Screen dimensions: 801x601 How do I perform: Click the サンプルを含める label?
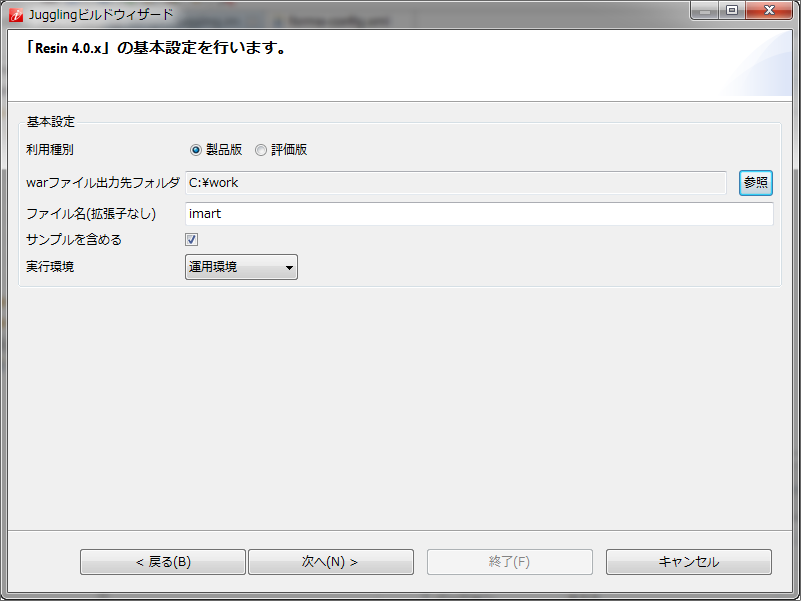(x=74, y=240)
